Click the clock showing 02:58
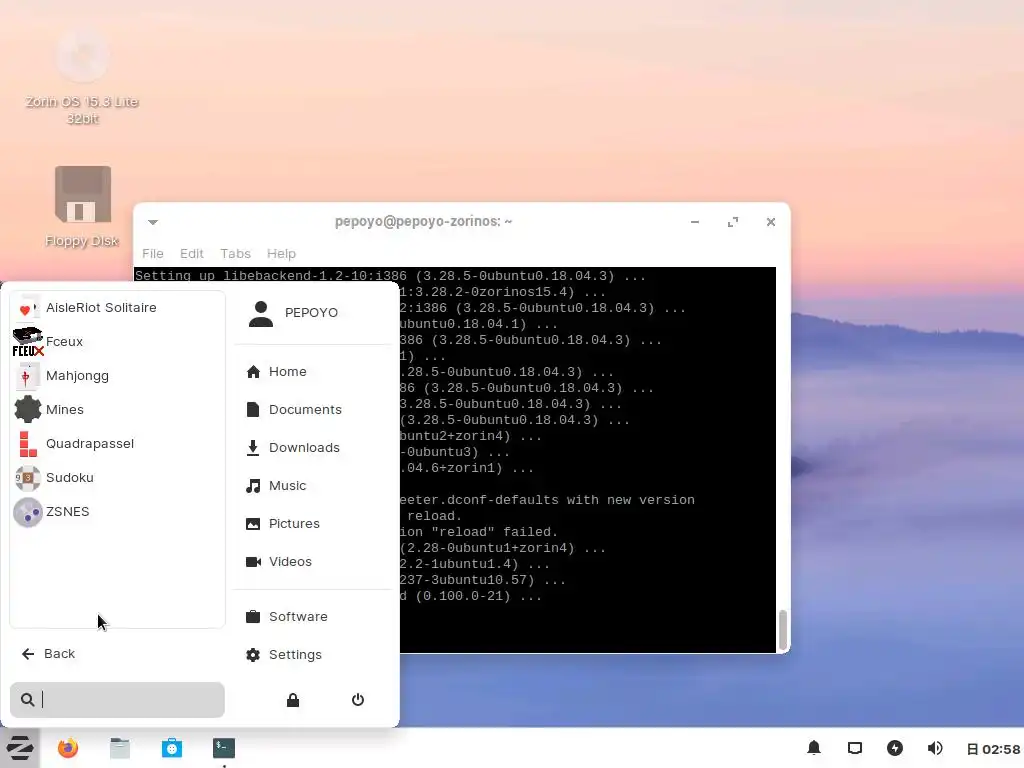 (994, 749)
